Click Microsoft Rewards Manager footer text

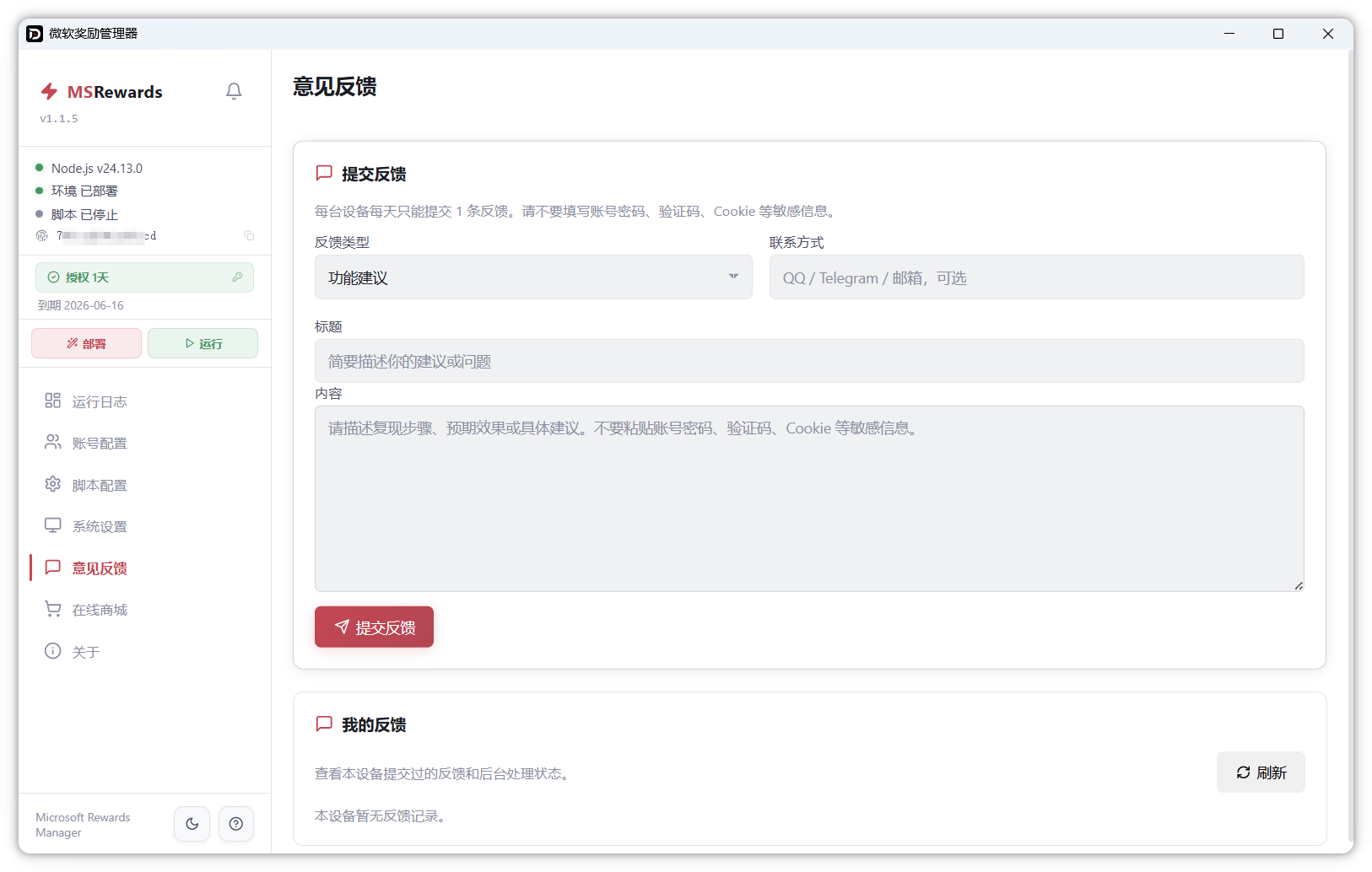83,825
